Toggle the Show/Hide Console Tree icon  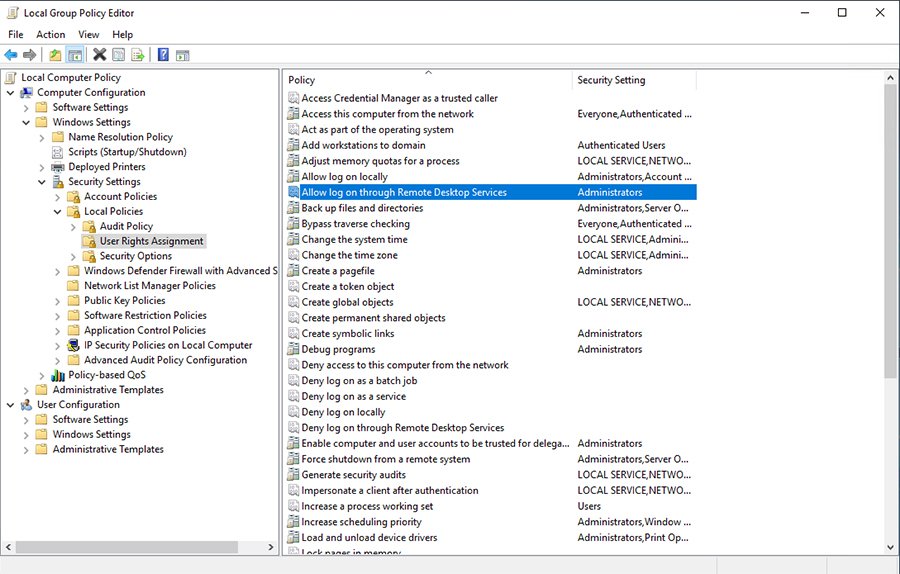tap(74, 55)
